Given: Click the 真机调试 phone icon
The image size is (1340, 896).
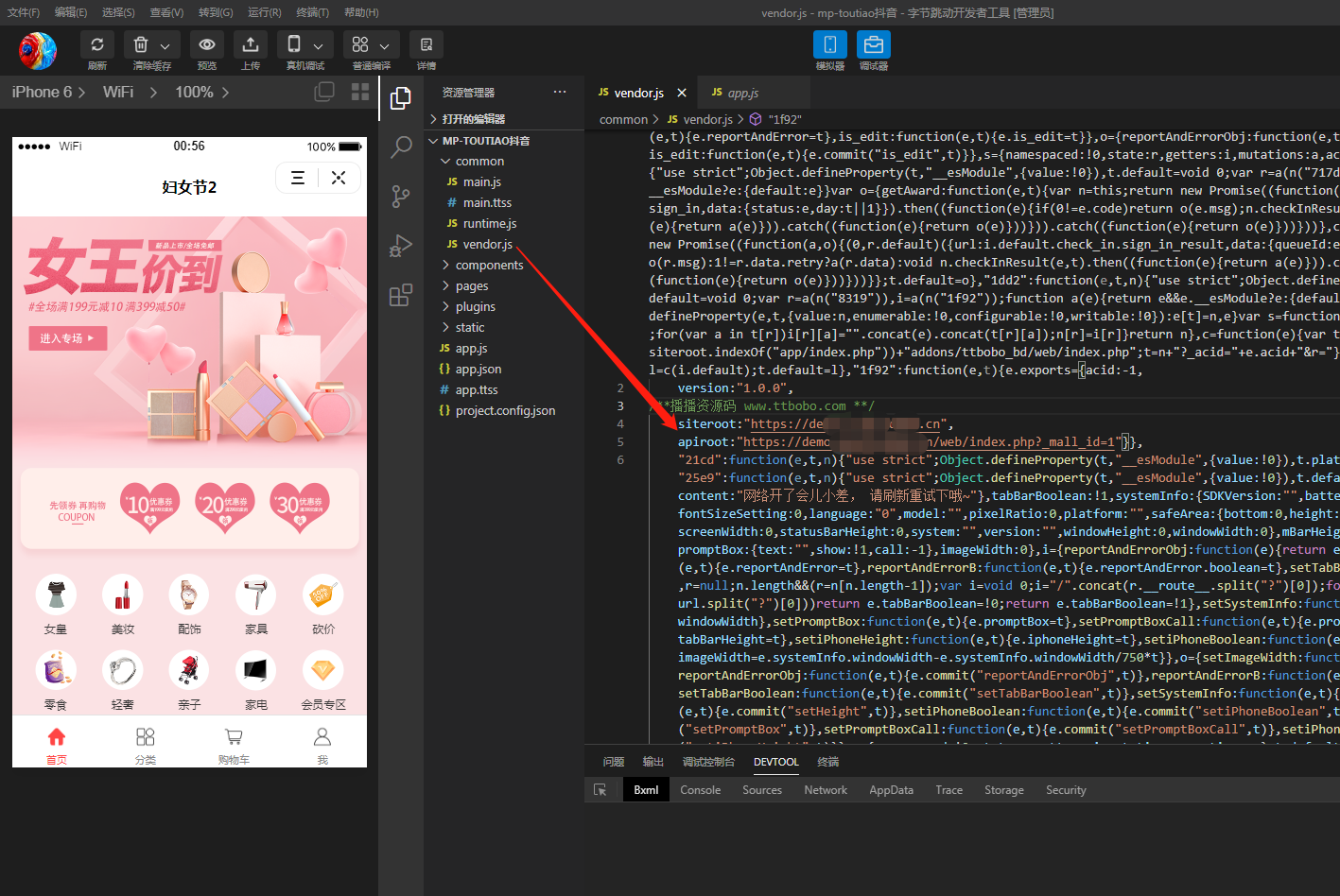Looking at the screenshot, I should point(294,44).
